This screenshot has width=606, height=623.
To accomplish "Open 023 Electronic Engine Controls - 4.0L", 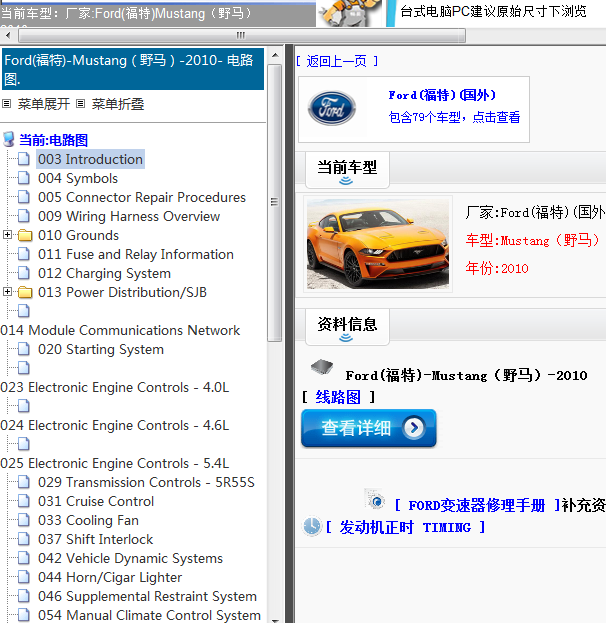I will click(115, 387).
